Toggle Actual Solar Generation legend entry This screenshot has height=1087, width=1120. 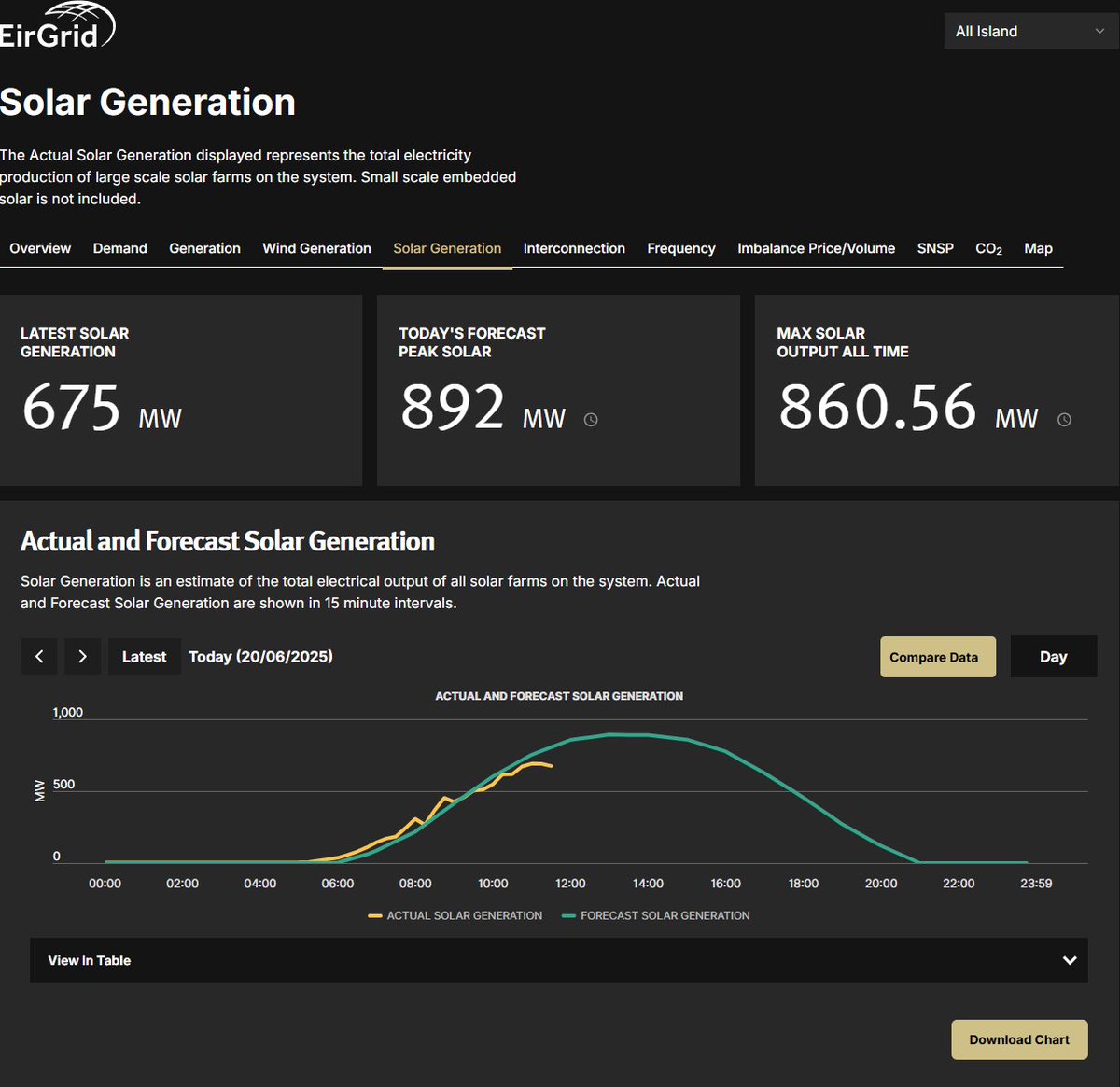pos(455,915)
